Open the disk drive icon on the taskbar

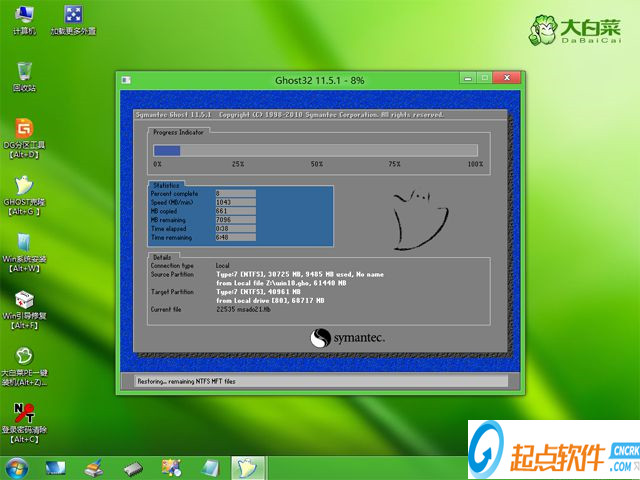tap(133, 467)
